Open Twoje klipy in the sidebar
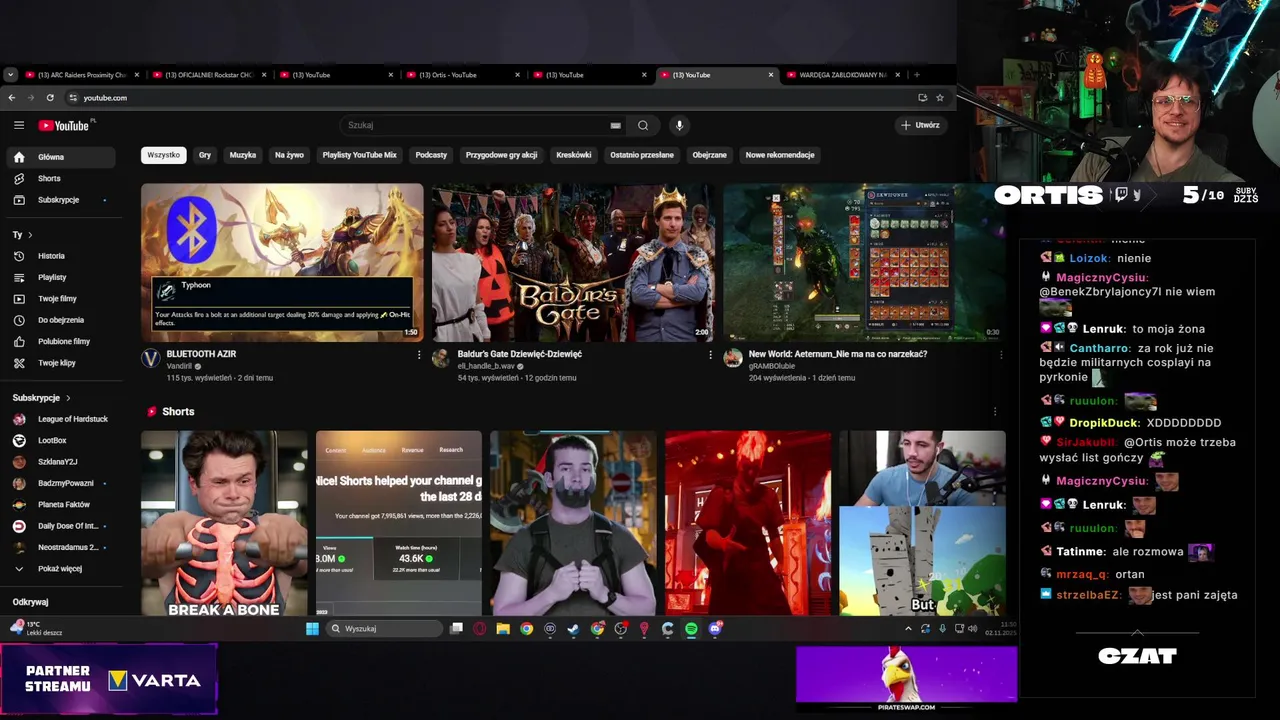 coord(61,363)
